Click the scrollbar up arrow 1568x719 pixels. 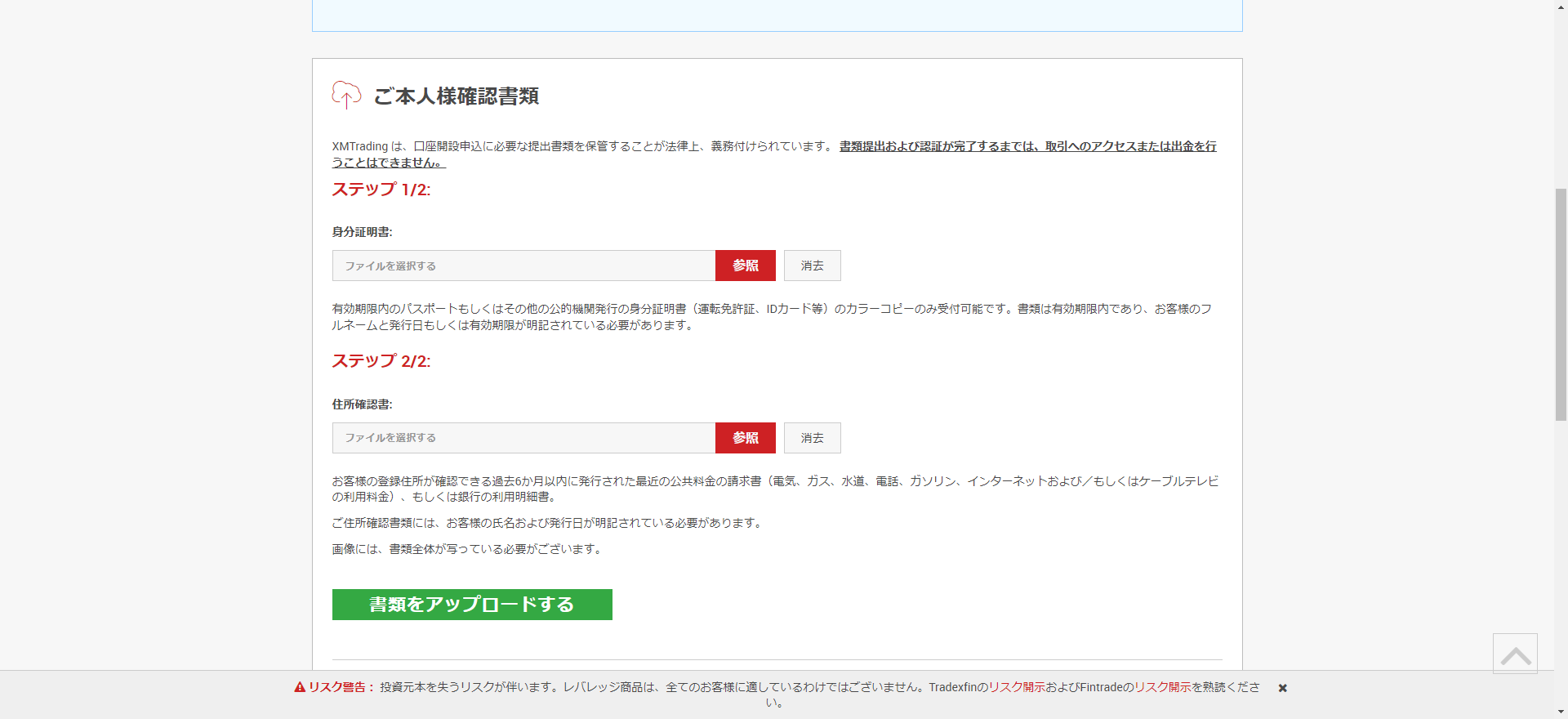[1561, 5]
